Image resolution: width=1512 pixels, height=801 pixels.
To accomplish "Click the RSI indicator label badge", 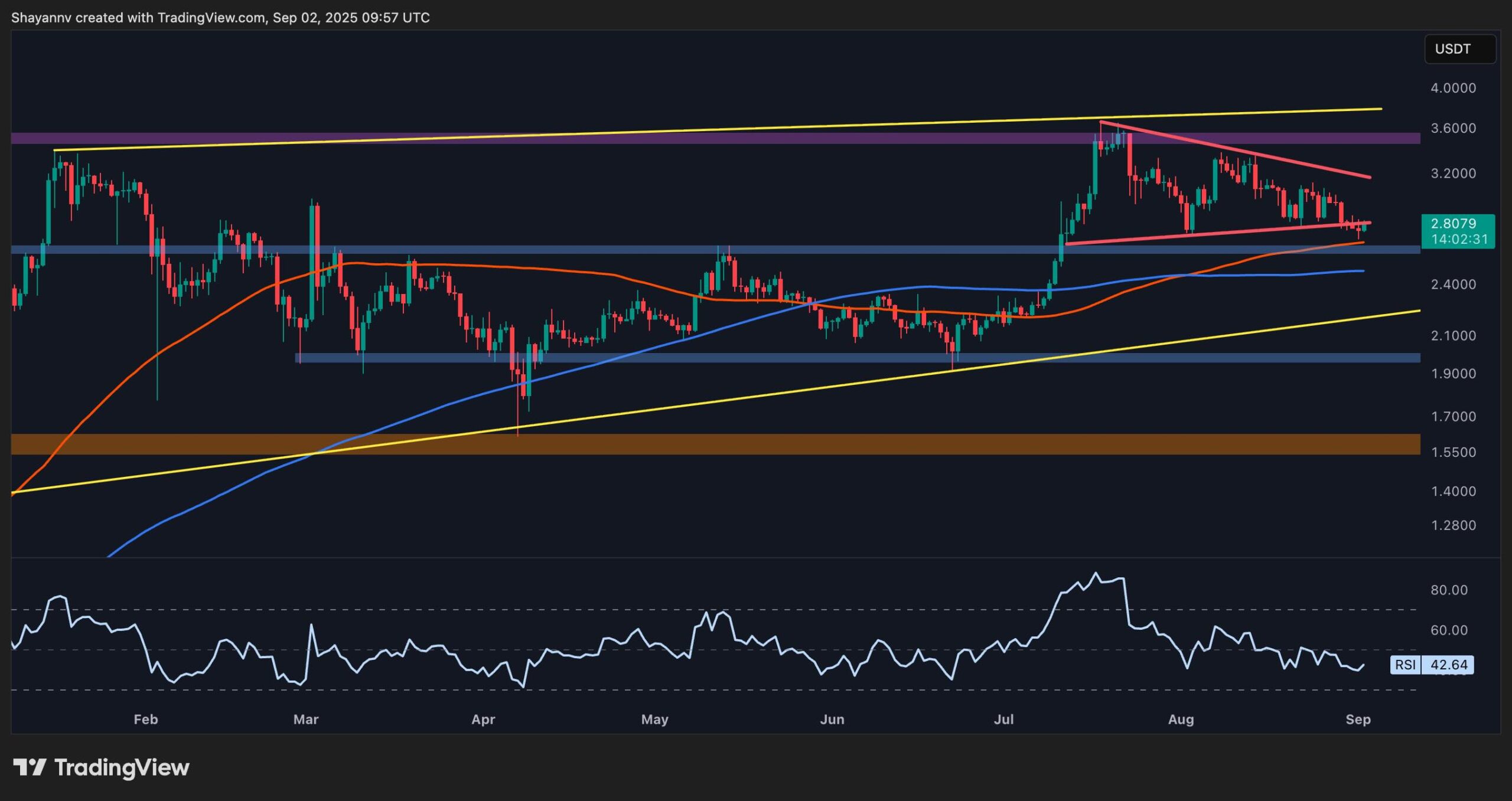I will 1405,665.
